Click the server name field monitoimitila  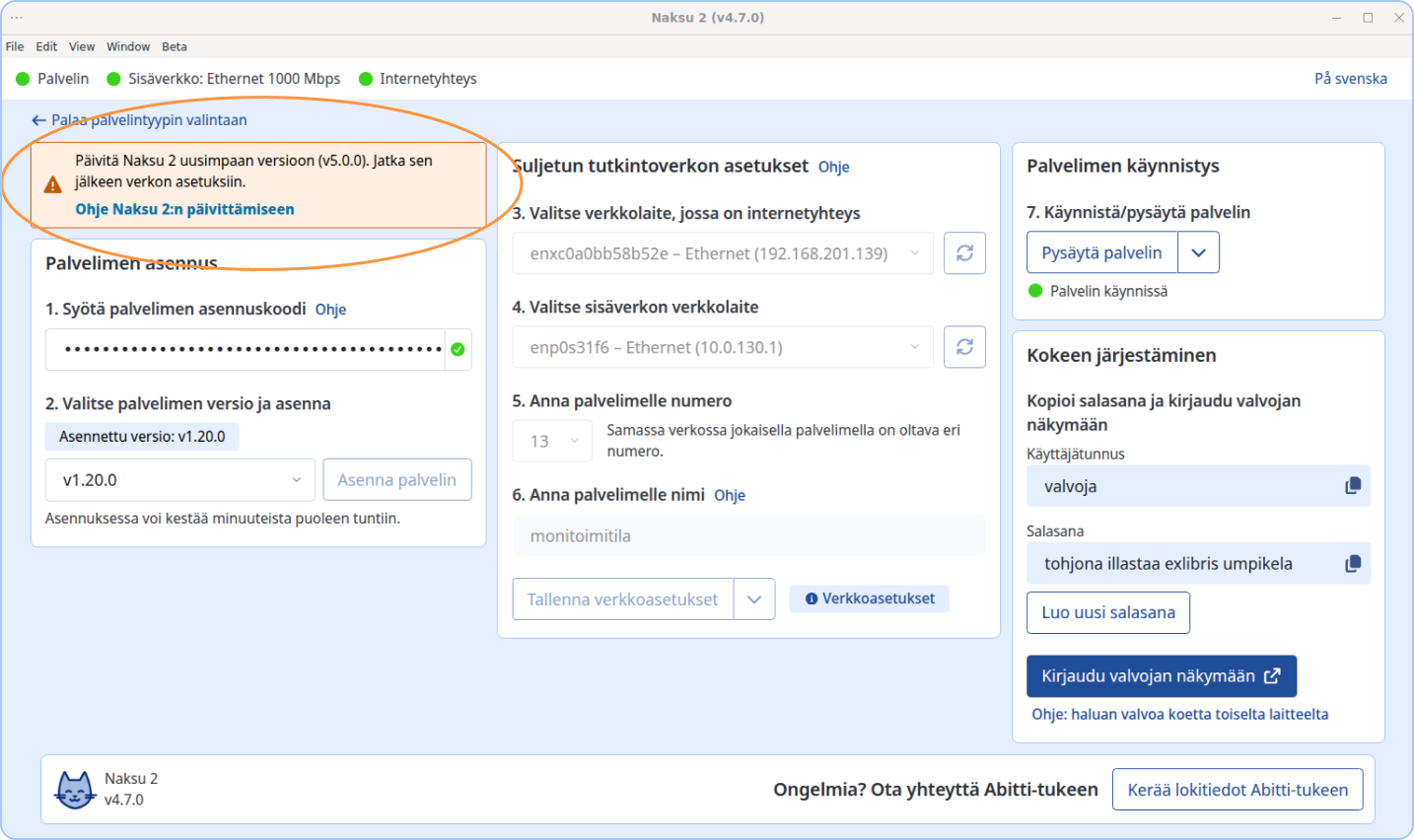[x=747, y=536]
